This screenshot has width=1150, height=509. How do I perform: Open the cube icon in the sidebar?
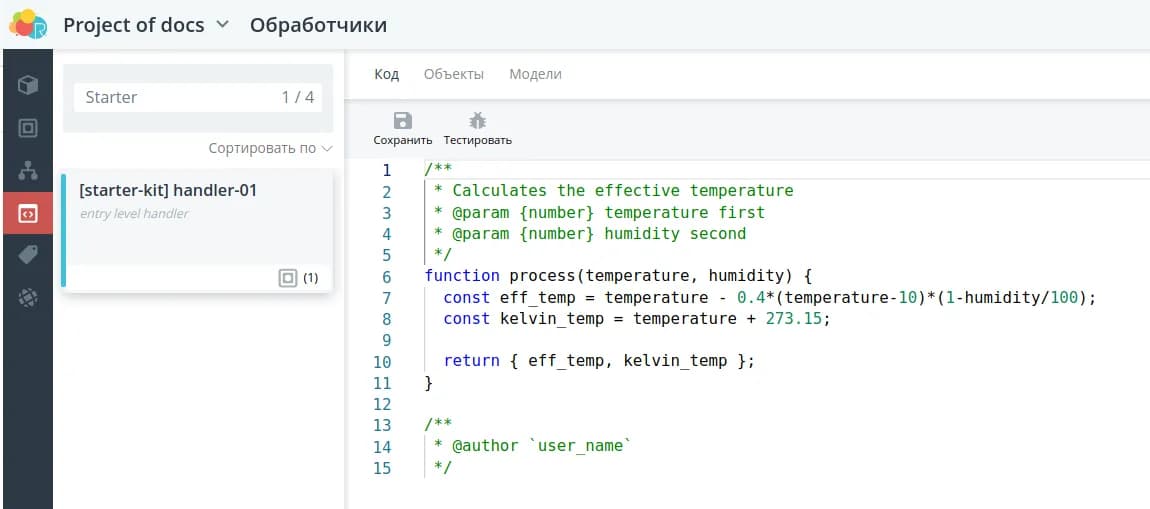(x=28, y=85)
